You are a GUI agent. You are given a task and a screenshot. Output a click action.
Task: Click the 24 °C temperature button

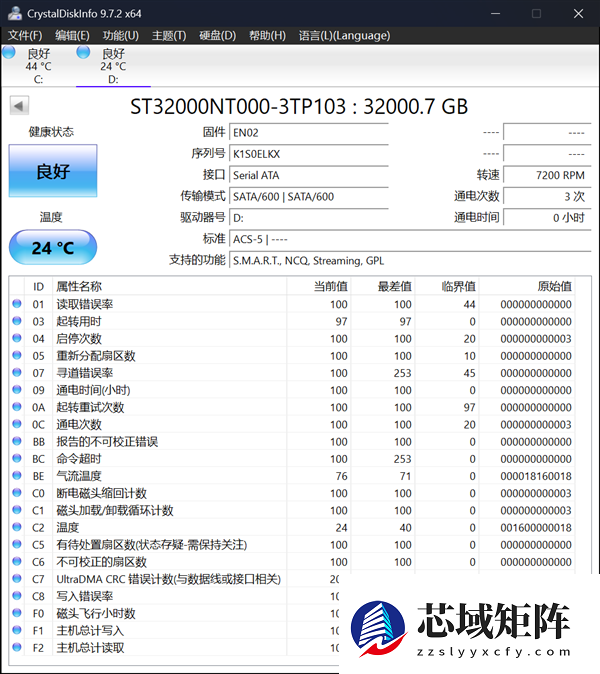point(53,248)
